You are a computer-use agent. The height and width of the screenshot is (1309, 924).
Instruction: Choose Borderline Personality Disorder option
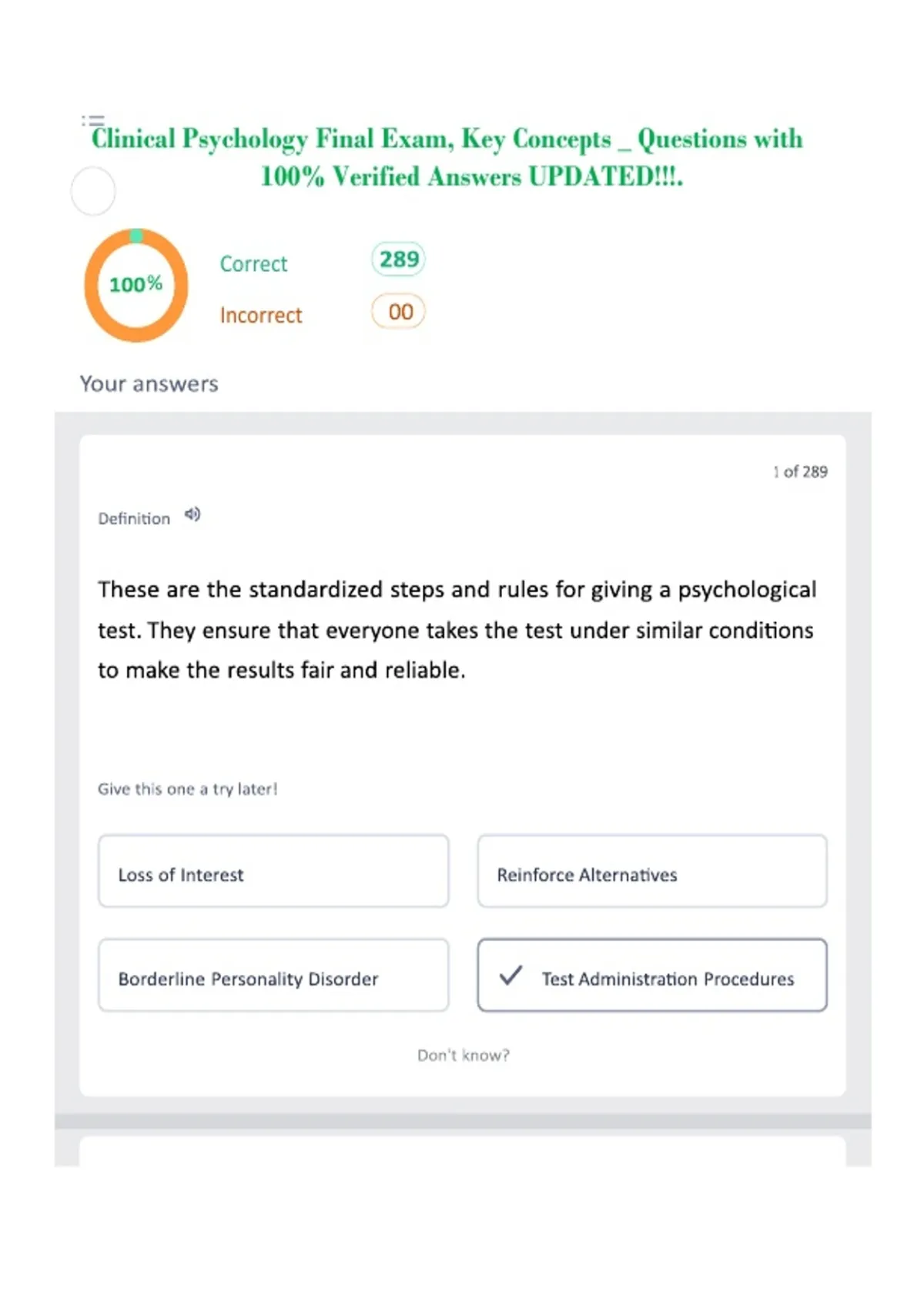(x=273, y=975)
